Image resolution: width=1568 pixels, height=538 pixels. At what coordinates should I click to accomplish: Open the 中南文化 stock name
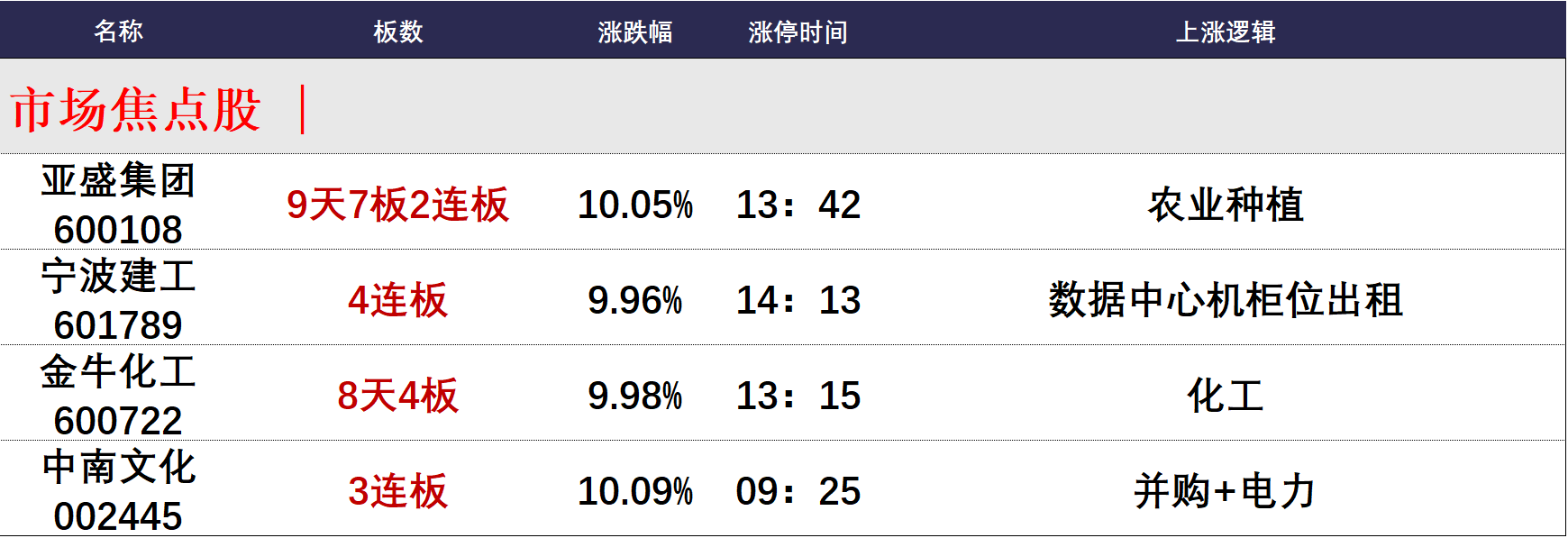(118, 467)
